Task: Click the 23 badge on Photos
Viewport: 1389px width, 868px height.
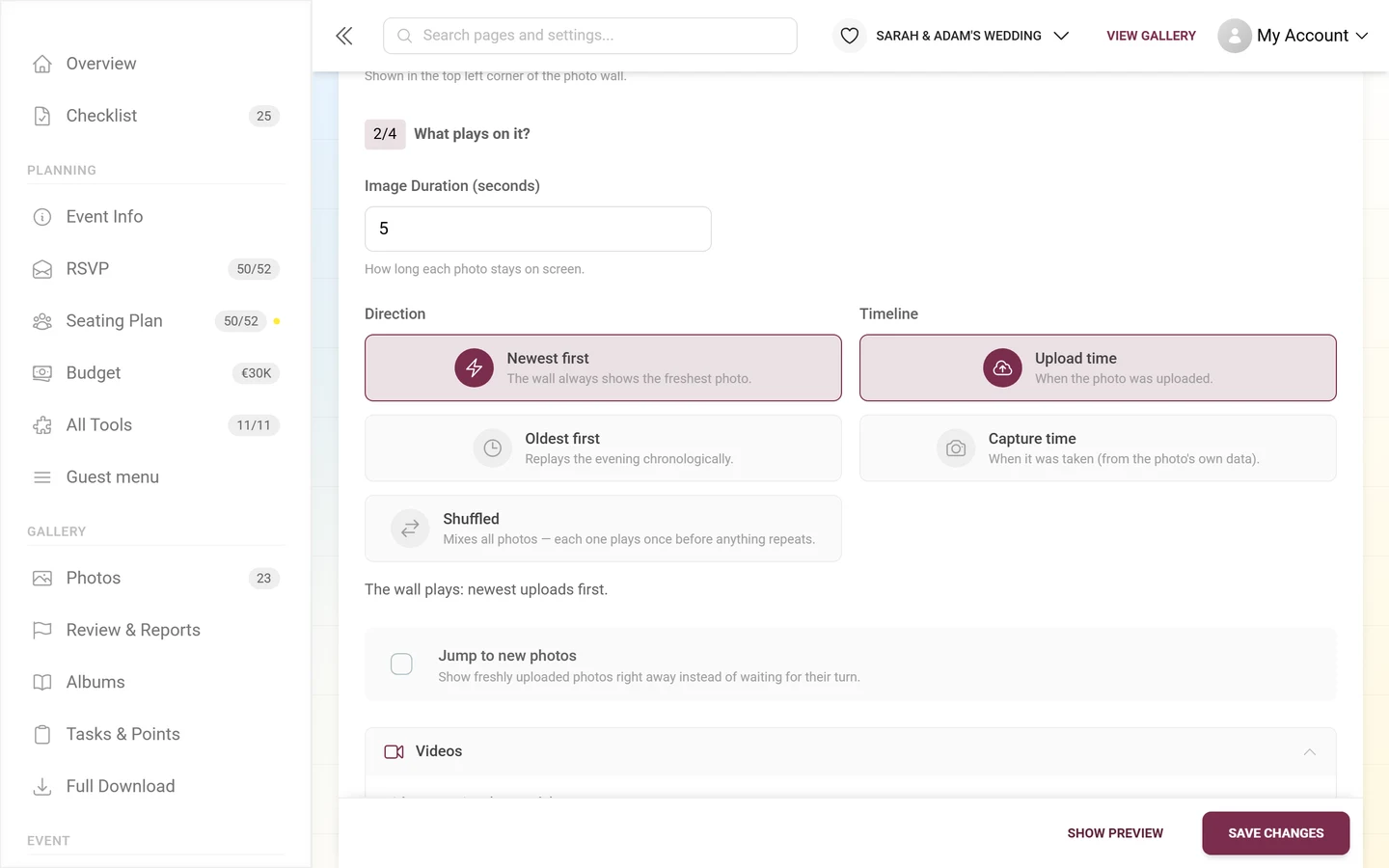Action: [x=264, y=579]
